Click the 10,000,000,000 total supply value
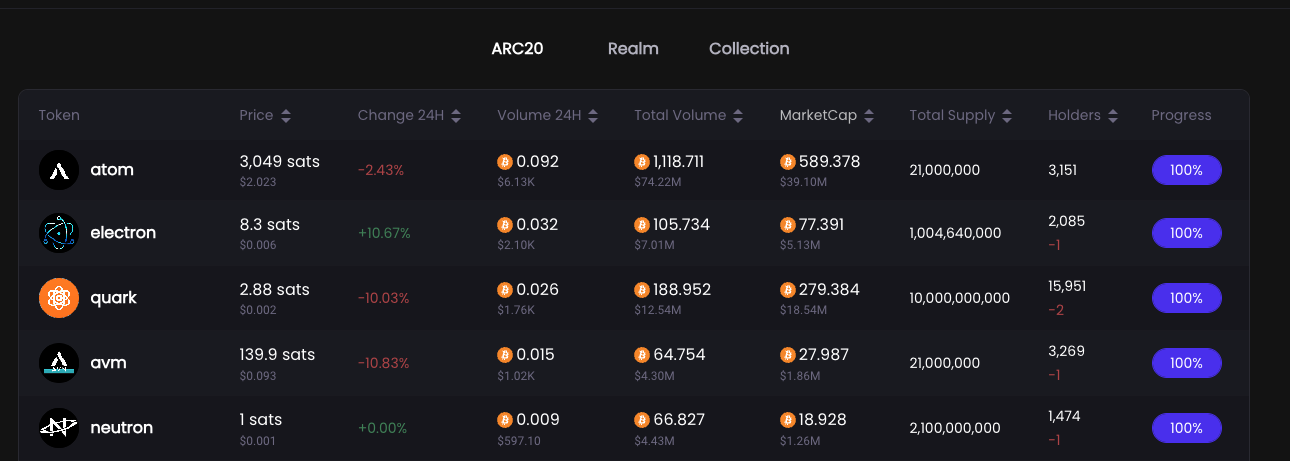 tap(960, 298)
